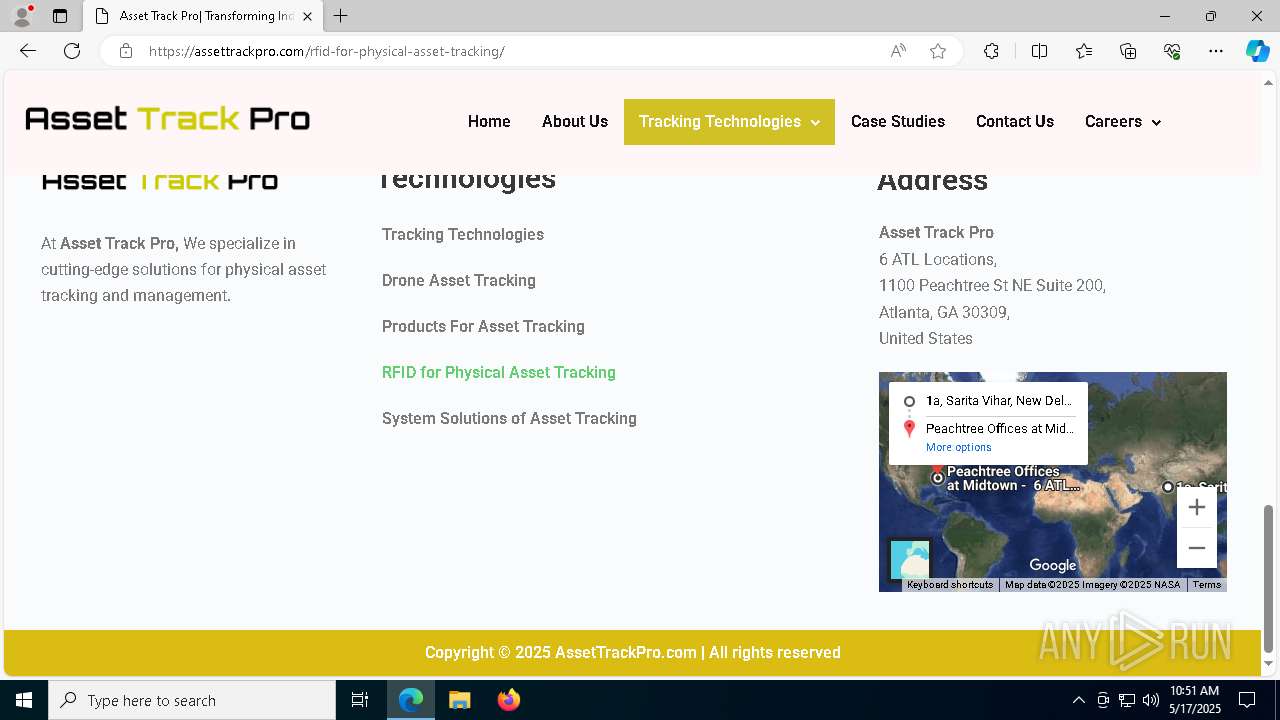Open Browser essentials icon
This screenshot has width=1280, height=720.
(x=1172, y=51)
